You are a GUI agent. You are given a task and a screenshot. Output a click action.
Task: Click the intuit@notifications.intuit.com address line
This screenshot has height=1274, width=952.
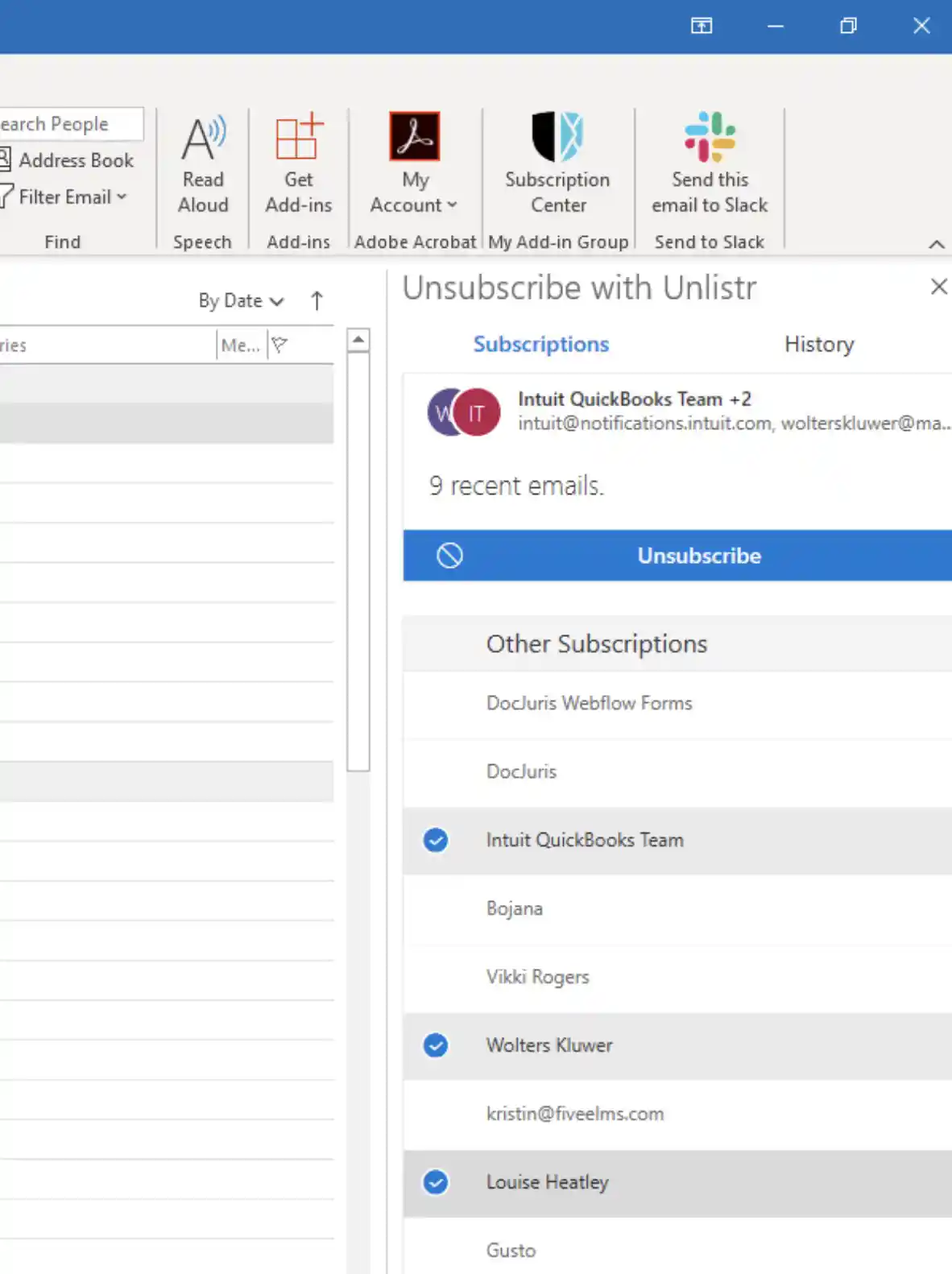coord(735,423)
